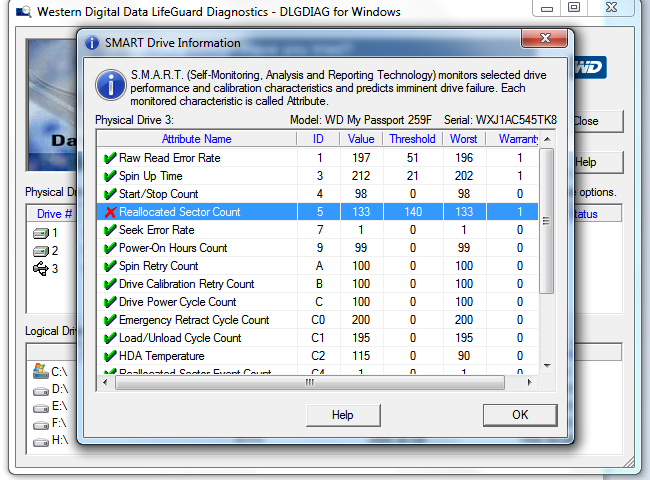Screen dimensions: 650x480
Task: Select the Emergency Retract Cycle Count row
Action: click(x=318, y=320)
